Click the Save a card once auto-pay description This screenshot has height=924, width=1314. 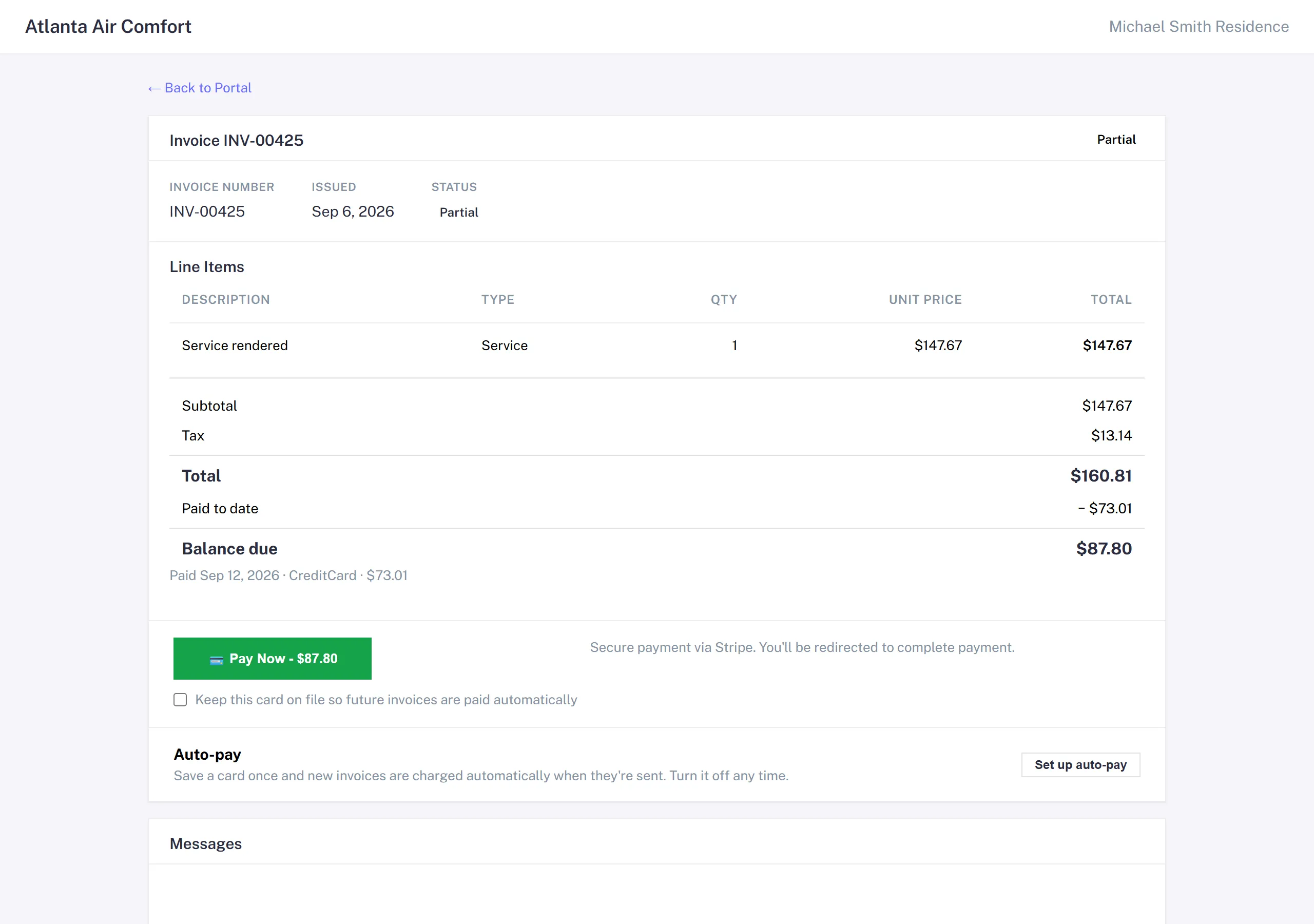pos(481,776)
